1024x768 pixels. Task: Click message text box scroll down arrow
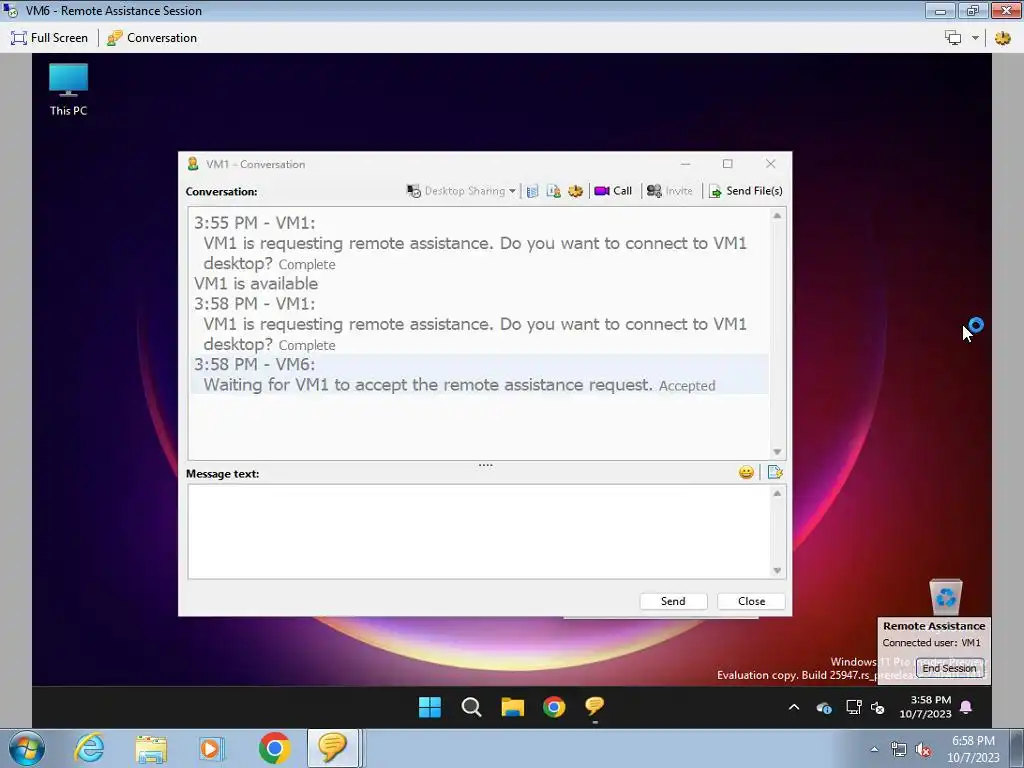click(x=777, y=570)
